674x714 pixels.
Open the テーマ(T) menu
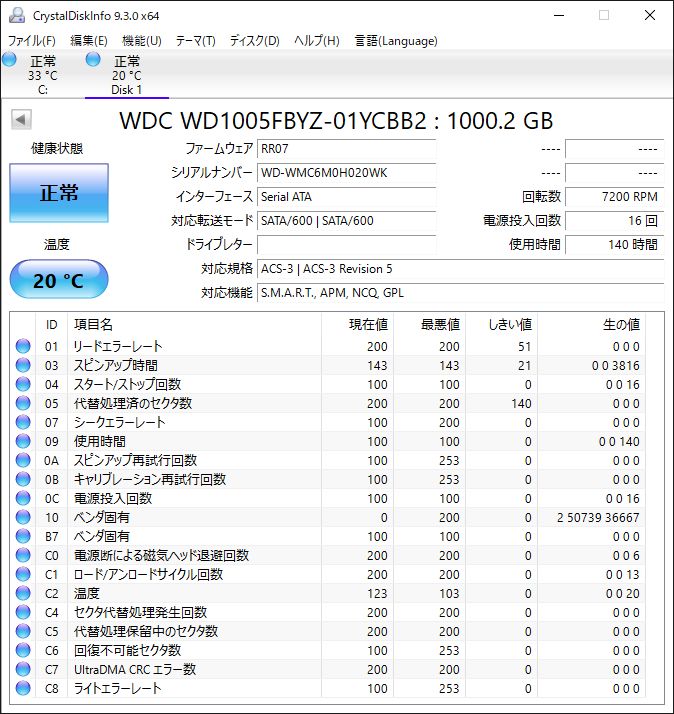pyautogui.click(x=196, y=41)
